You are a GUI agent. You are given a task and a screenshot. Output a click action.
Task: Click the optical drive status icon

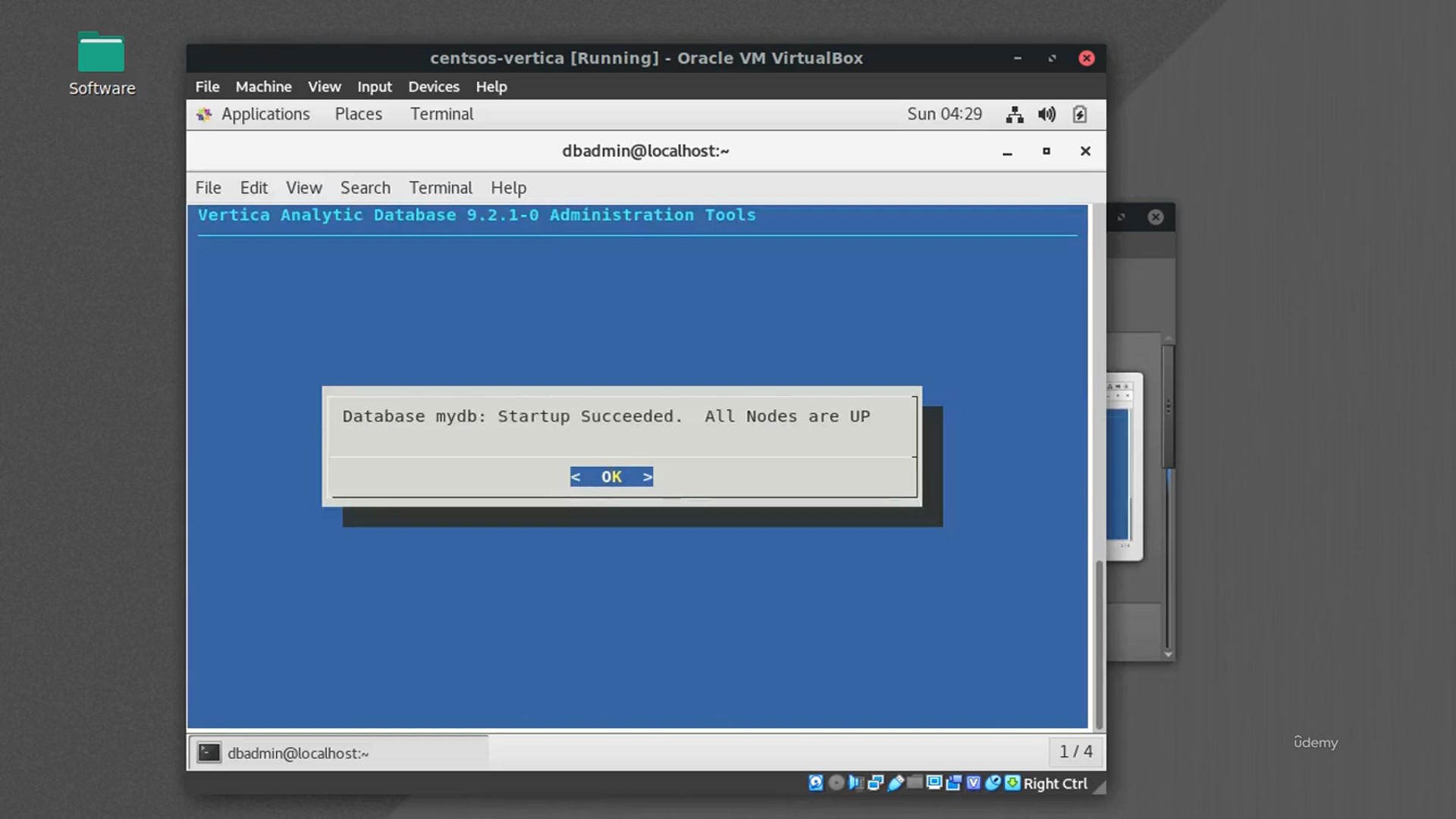coord(836,783)
